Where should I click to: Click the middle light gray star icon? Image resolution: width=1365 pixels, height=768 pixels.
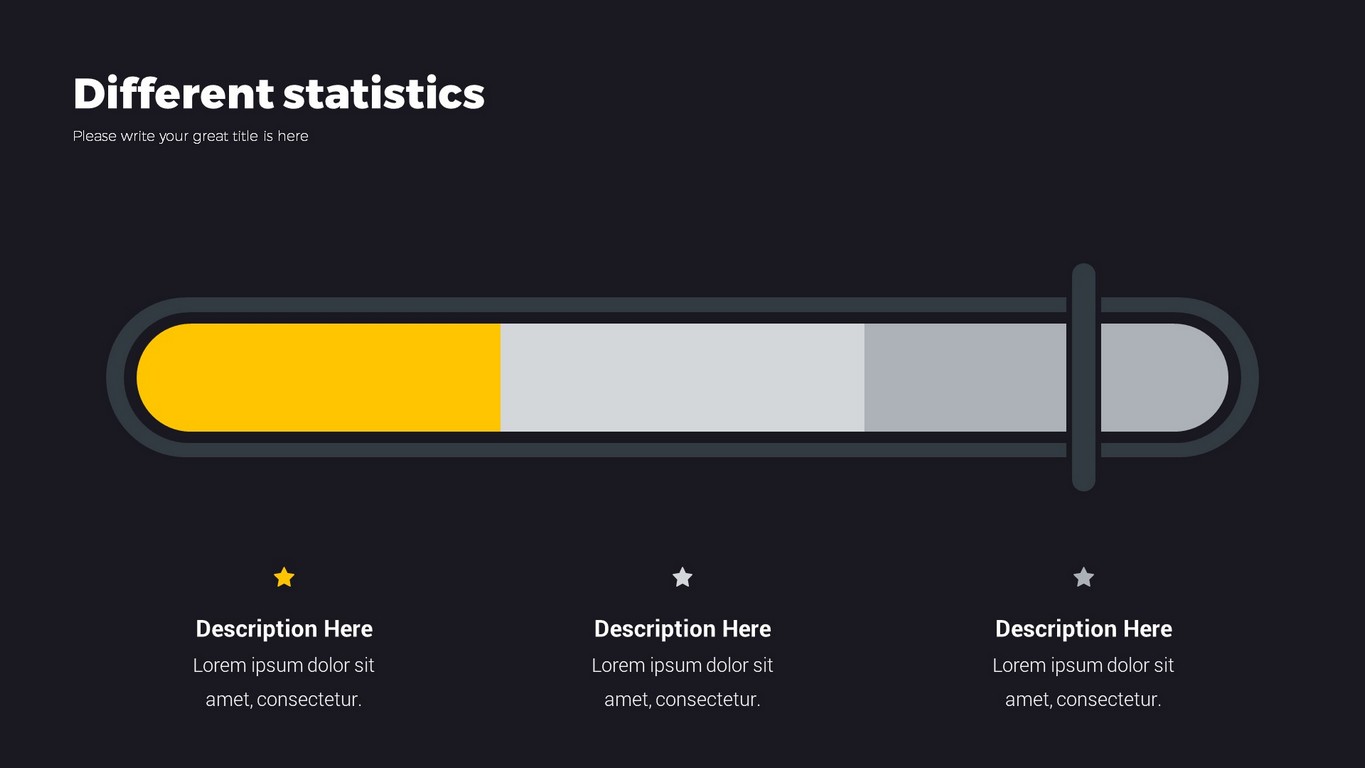682,577
